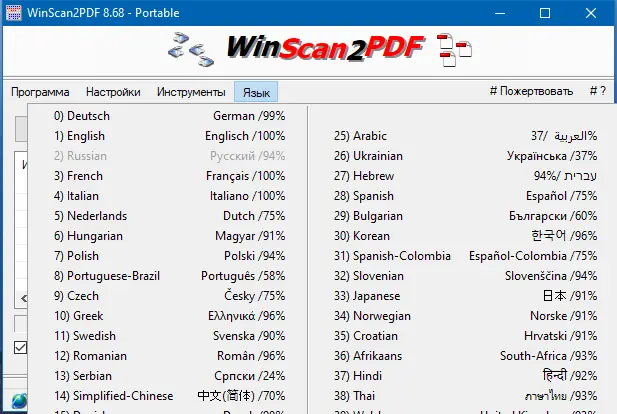Select 1) English language
The image size is (617, 414).
point(168,136)
